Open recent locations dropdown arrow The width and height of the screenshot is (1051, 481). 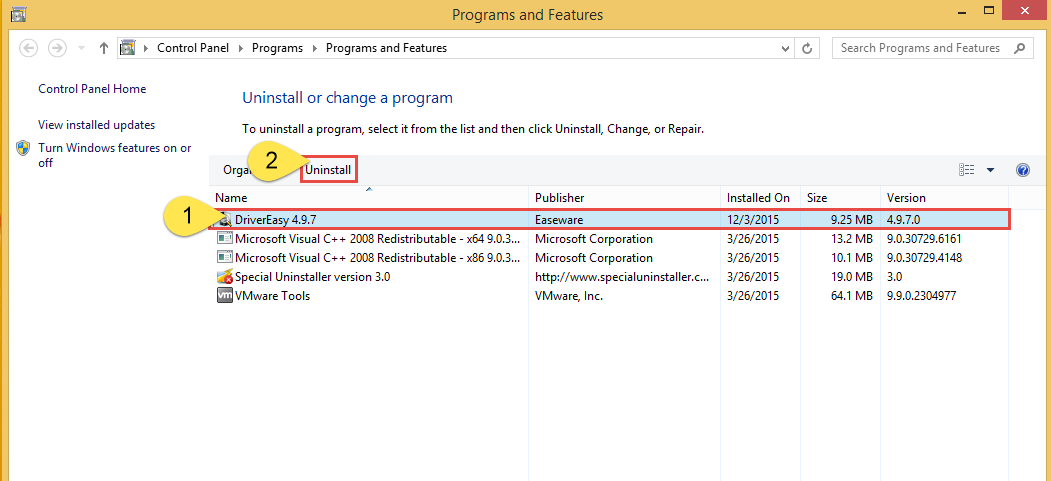click(81, 48)
